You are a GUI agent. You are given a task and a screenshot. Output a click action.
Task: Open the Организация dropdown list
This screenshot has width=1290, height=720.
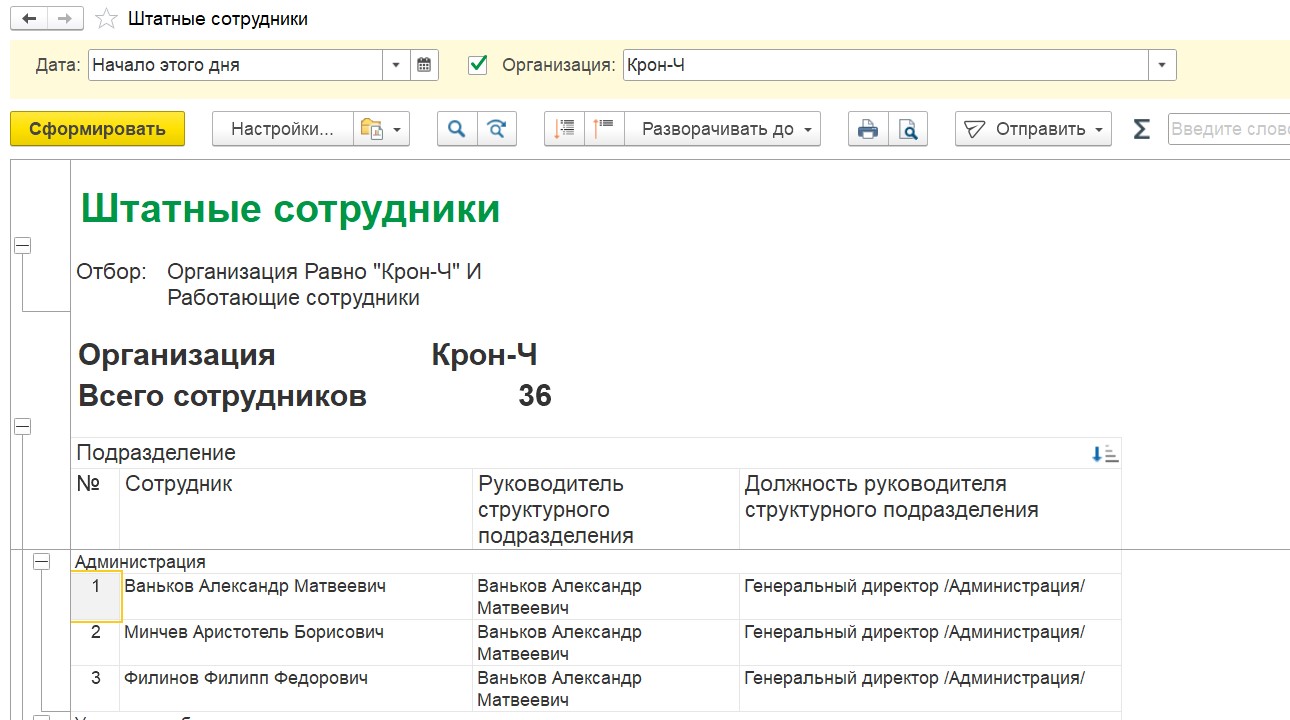coord(1162,65)
